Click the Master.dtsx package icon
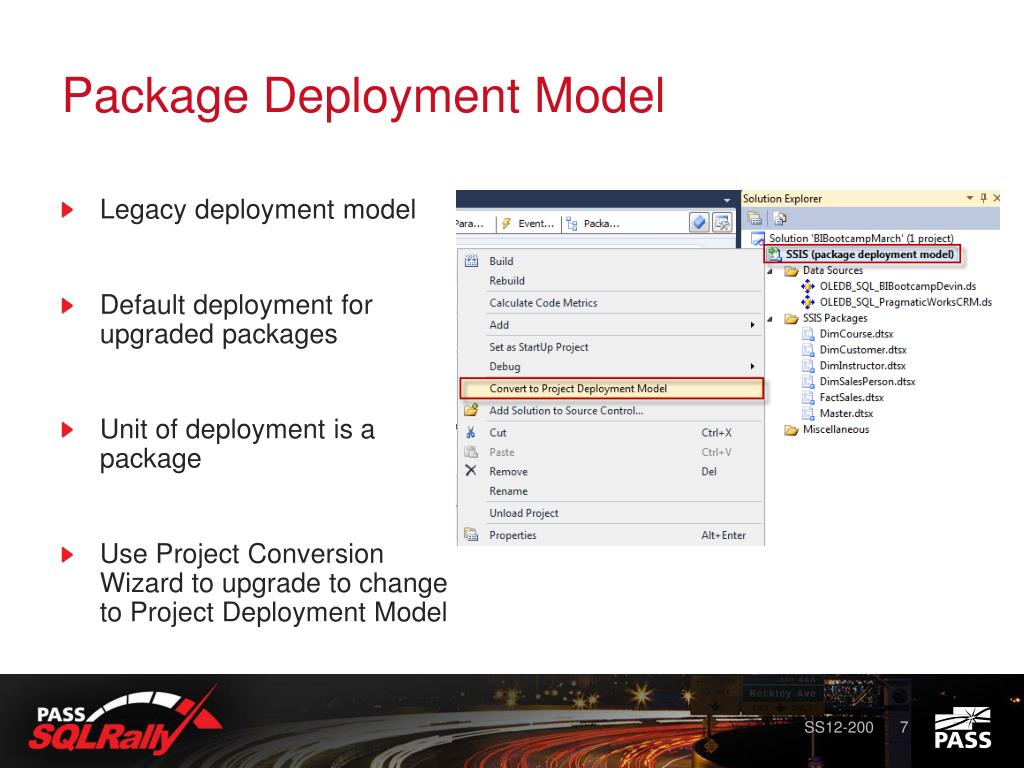This screenshot has height=768, width=1024. (808, 413)
